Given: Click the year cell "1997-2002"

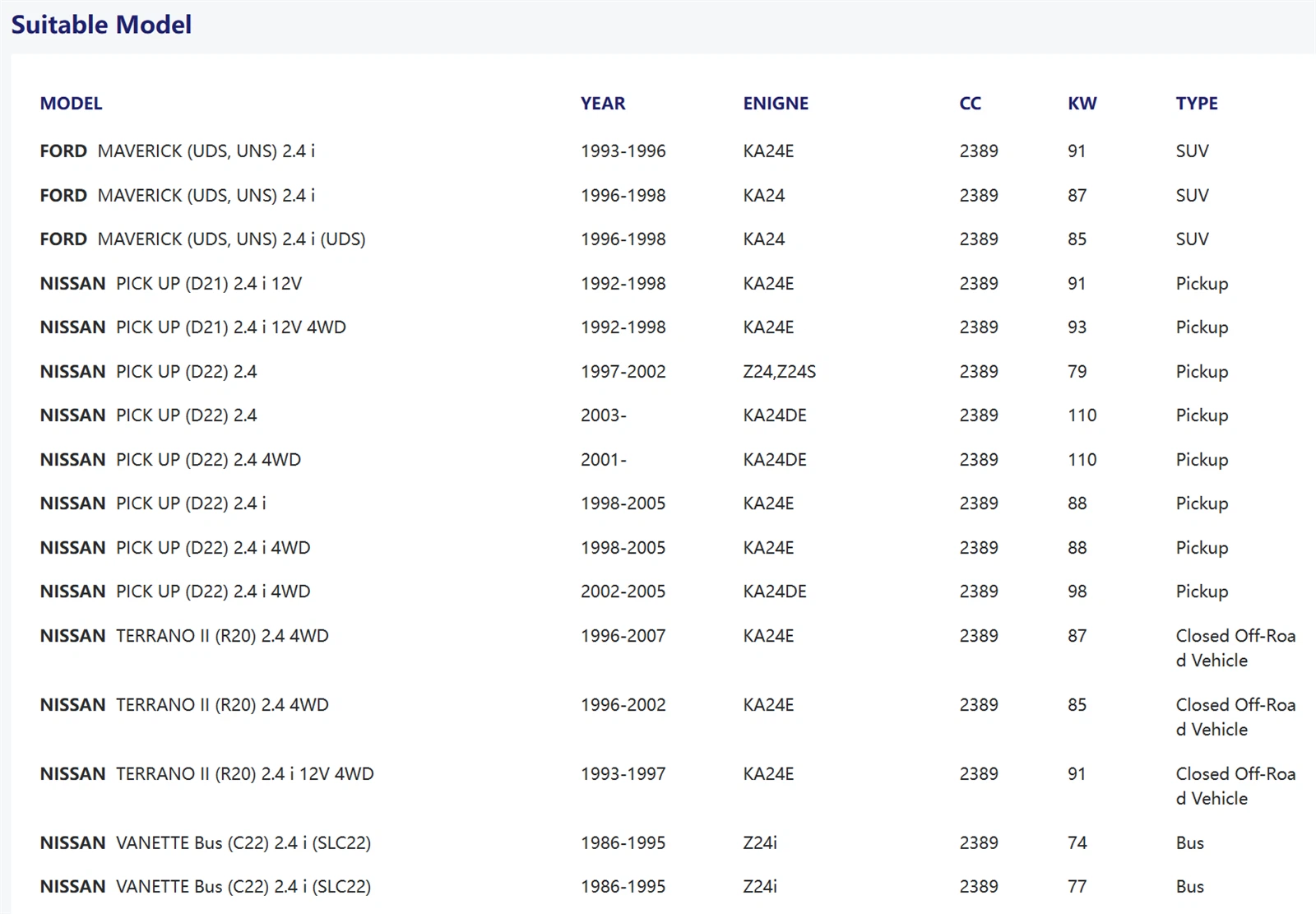Looking at the screenshot, I should coord(623,372).
